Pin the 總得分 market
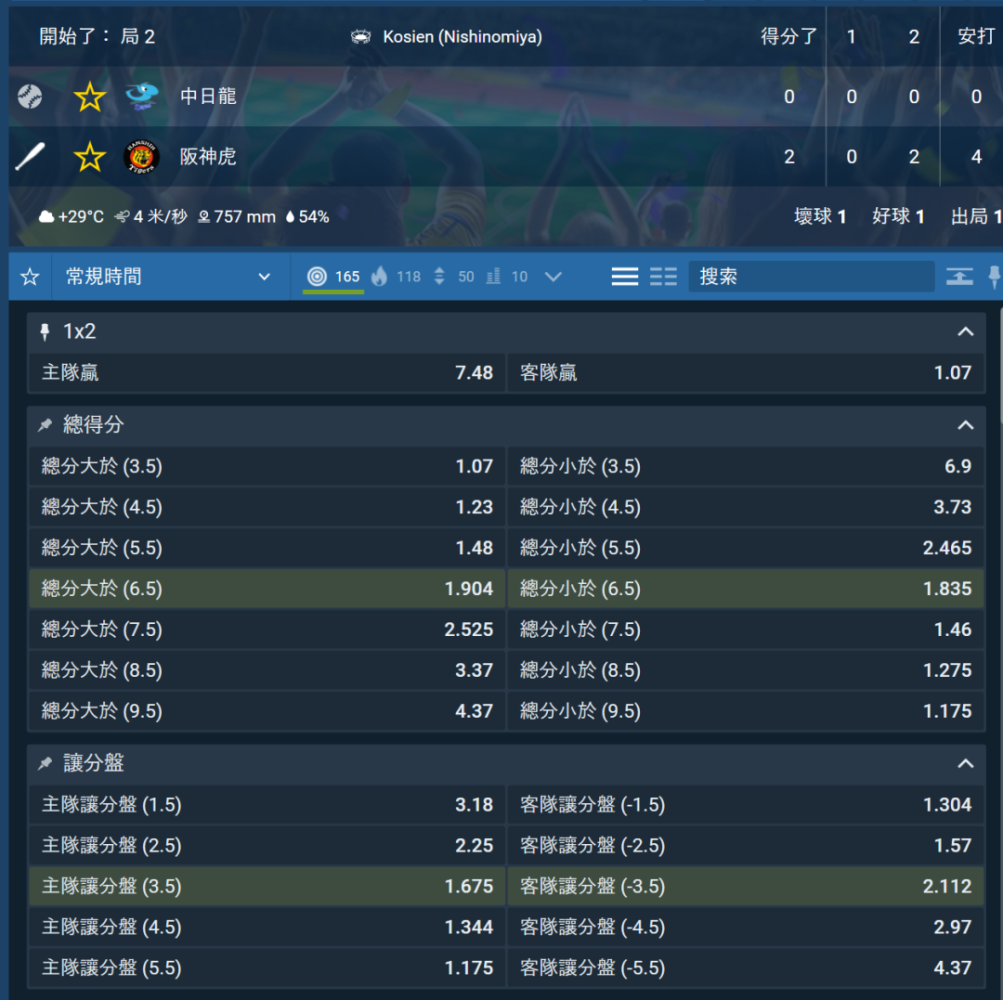Image resolution: width=1003 pixels, height=1000 pixels. [45, 425]
